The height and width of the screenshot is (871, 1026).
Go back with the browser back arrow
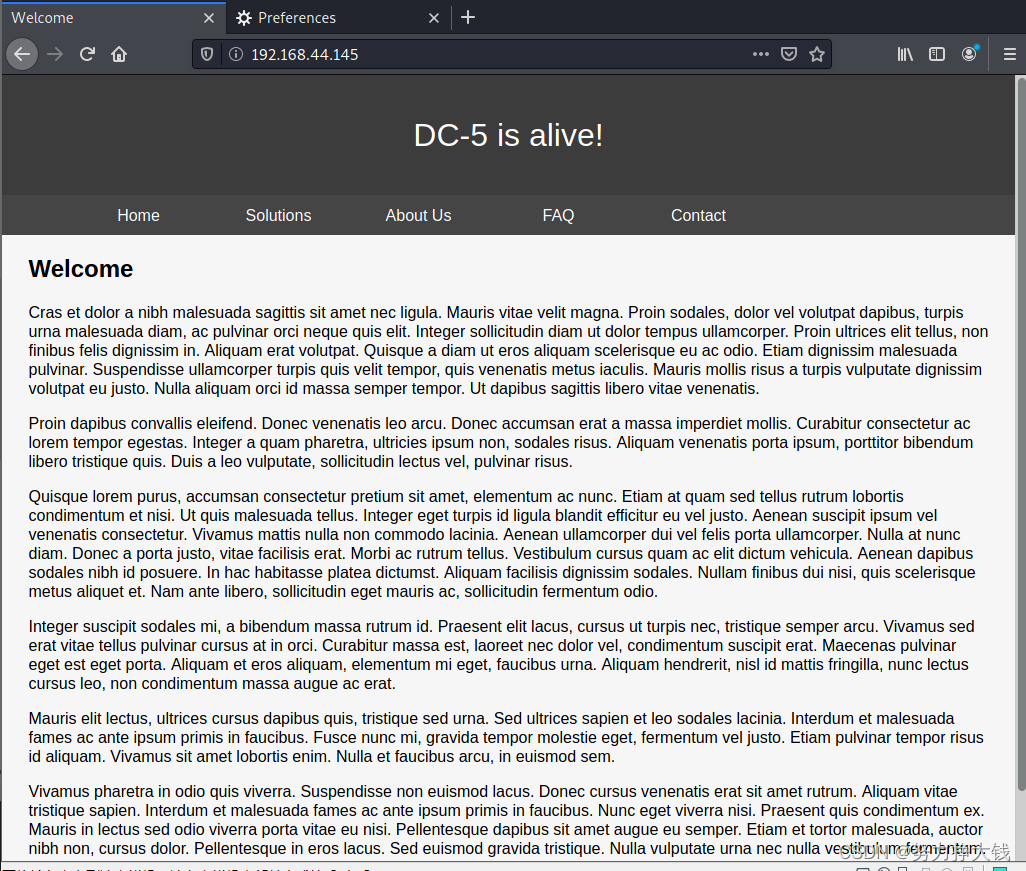coord(22,54)
